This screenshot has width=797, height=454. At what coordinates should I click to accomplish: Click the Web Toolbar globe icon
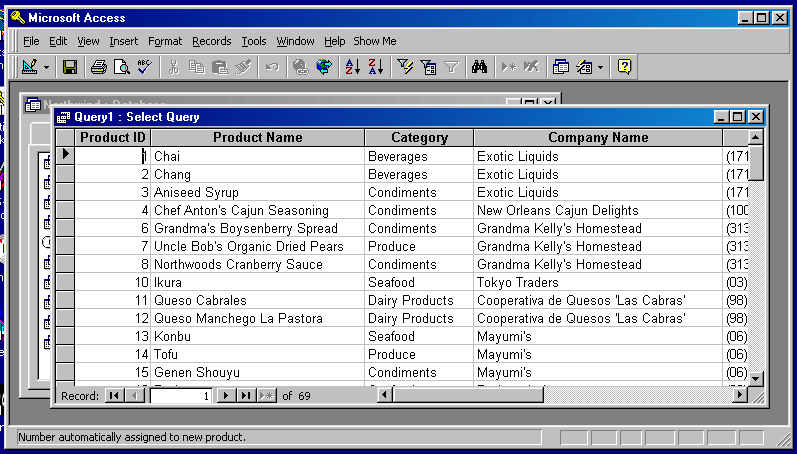coord(324,67)
